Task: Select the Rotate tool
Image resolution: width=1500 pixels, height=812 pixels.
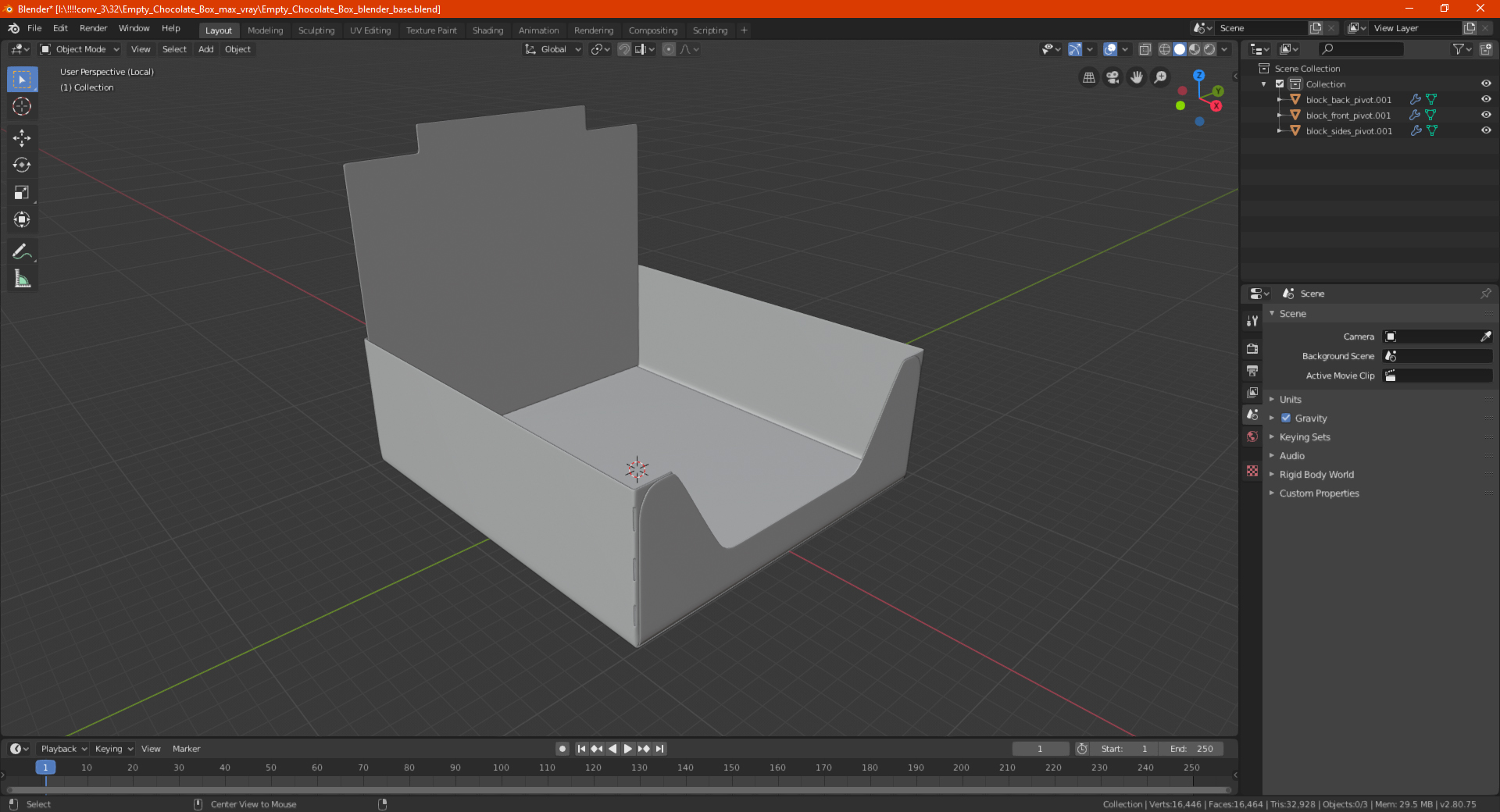Action: pyautogui.click(x=22, y=165)
